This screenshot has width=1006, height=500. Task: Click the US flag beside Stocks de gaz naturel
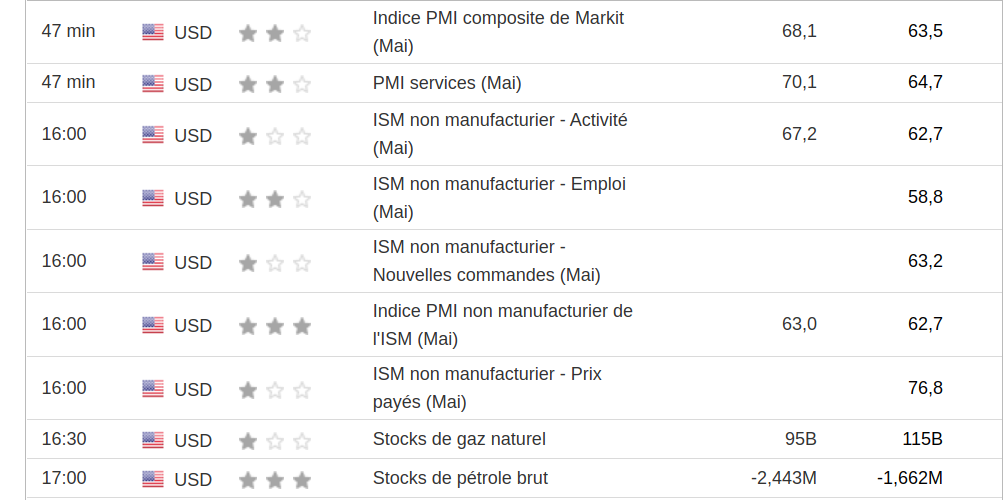[153, 440]
